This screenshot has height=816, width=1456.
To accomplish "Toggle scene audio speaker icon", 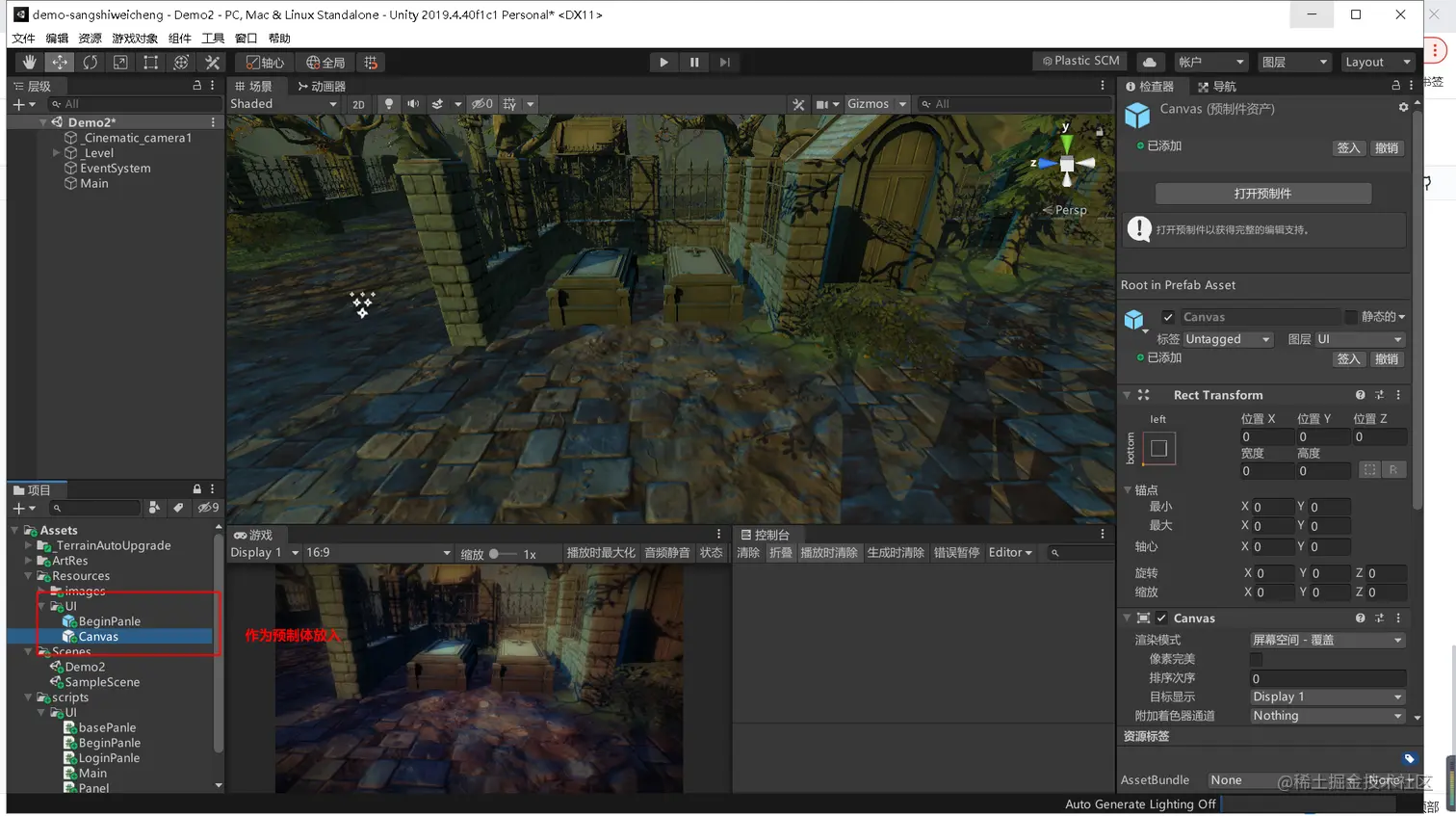I will 413,104.
